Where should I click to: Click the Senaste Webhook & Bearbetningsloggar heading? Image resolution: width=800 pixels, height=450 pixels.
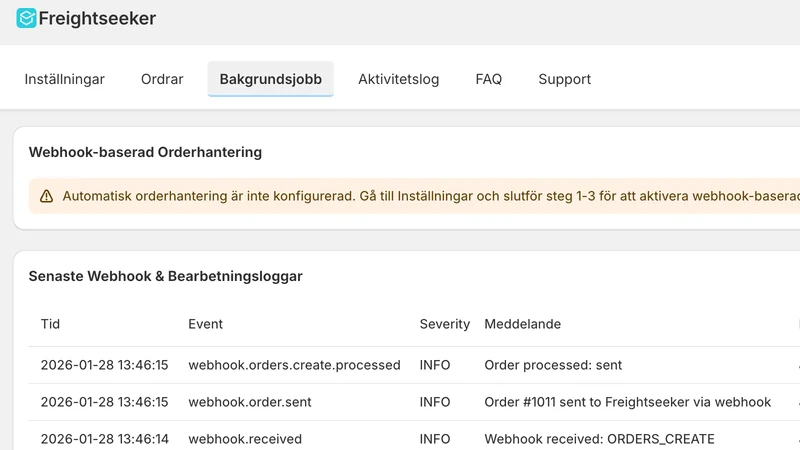pos(165,276)
